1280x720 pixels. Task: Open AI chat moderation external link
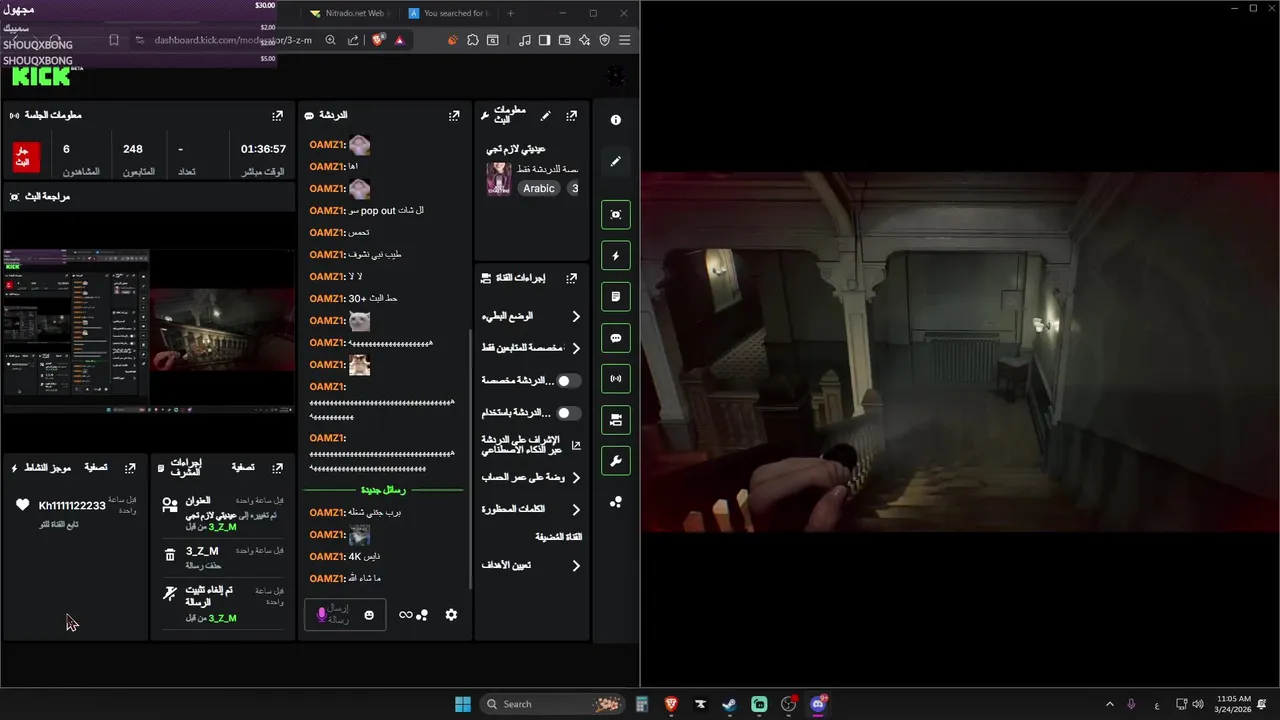click(x=576, y=445)
